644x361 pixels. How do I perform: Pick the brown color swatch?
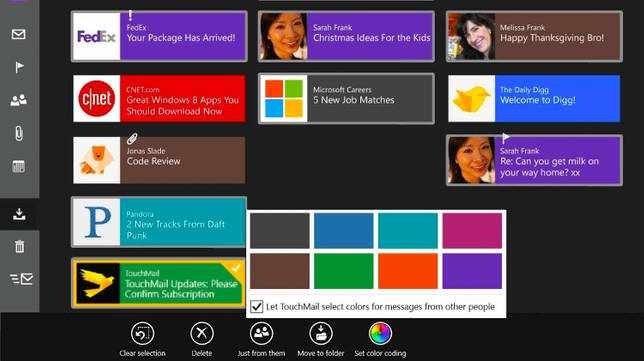(x=280, y=271)
